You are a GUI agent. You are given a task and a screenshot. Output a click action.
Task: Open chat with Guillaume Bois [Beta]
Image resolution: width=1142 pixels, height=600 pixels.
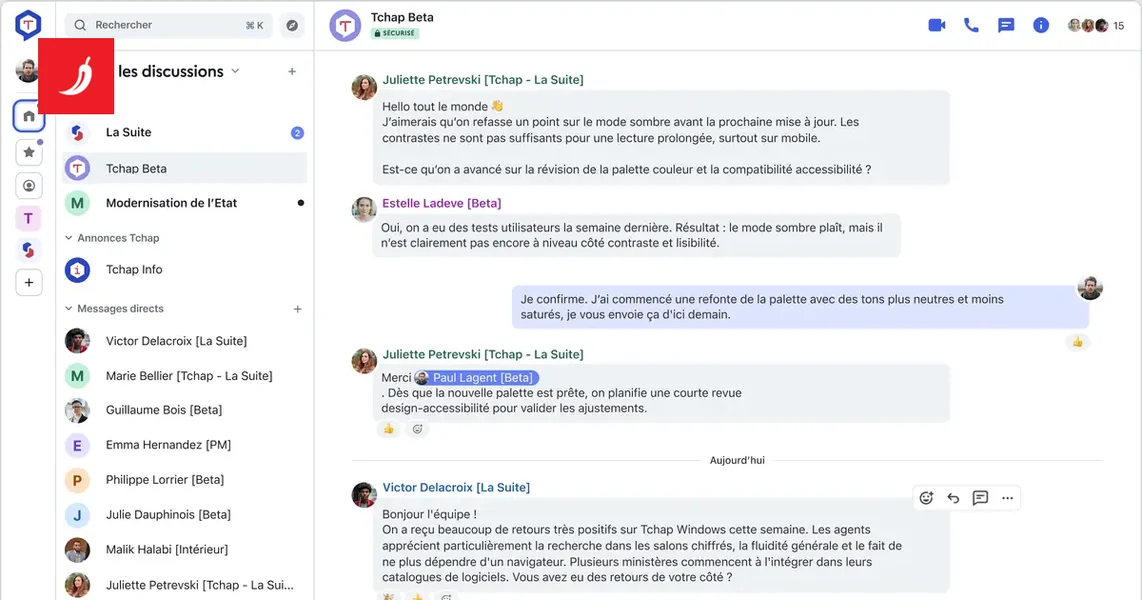185,410
